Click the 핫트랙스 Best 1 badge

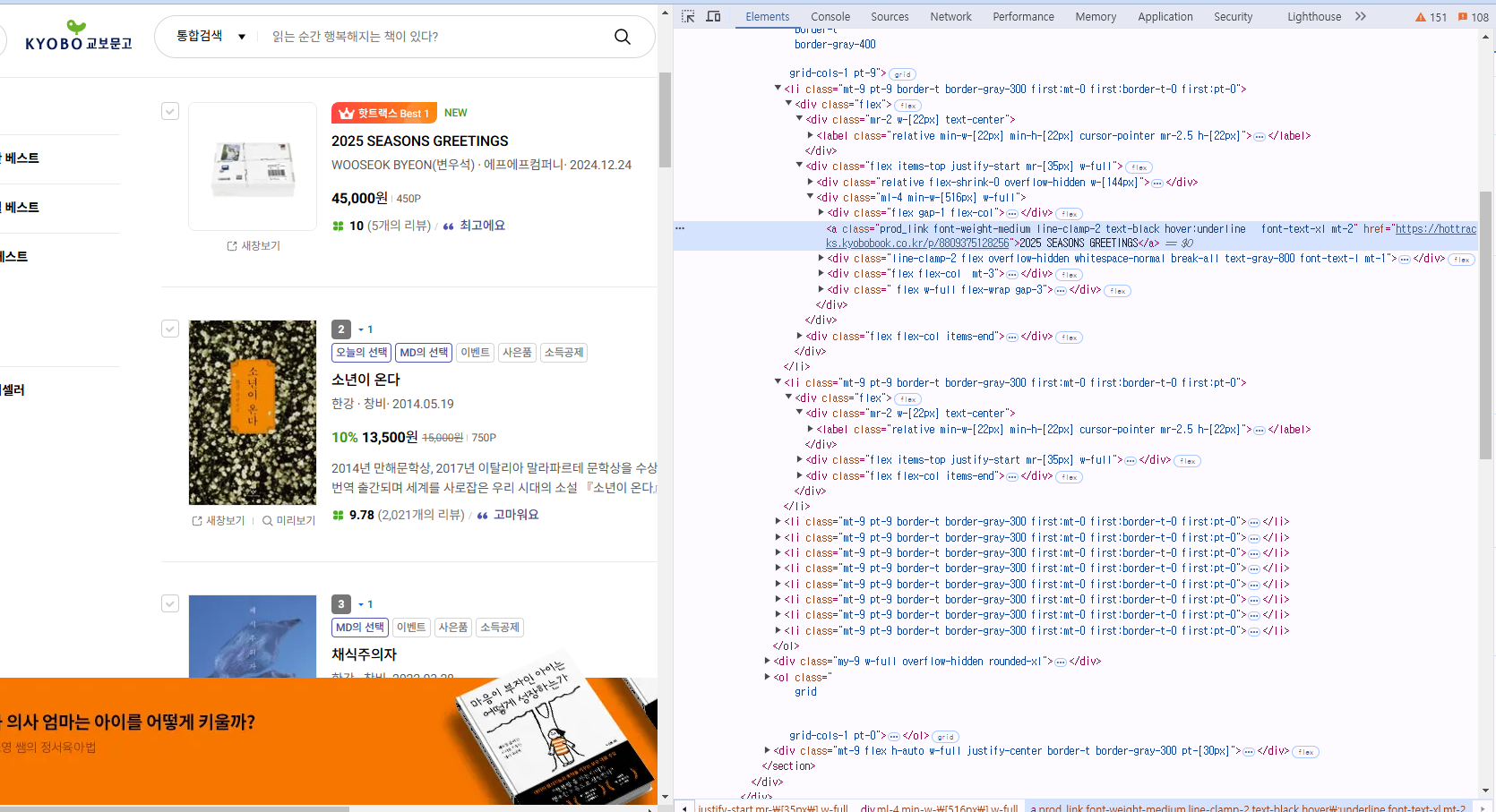[x=384, y=113]
